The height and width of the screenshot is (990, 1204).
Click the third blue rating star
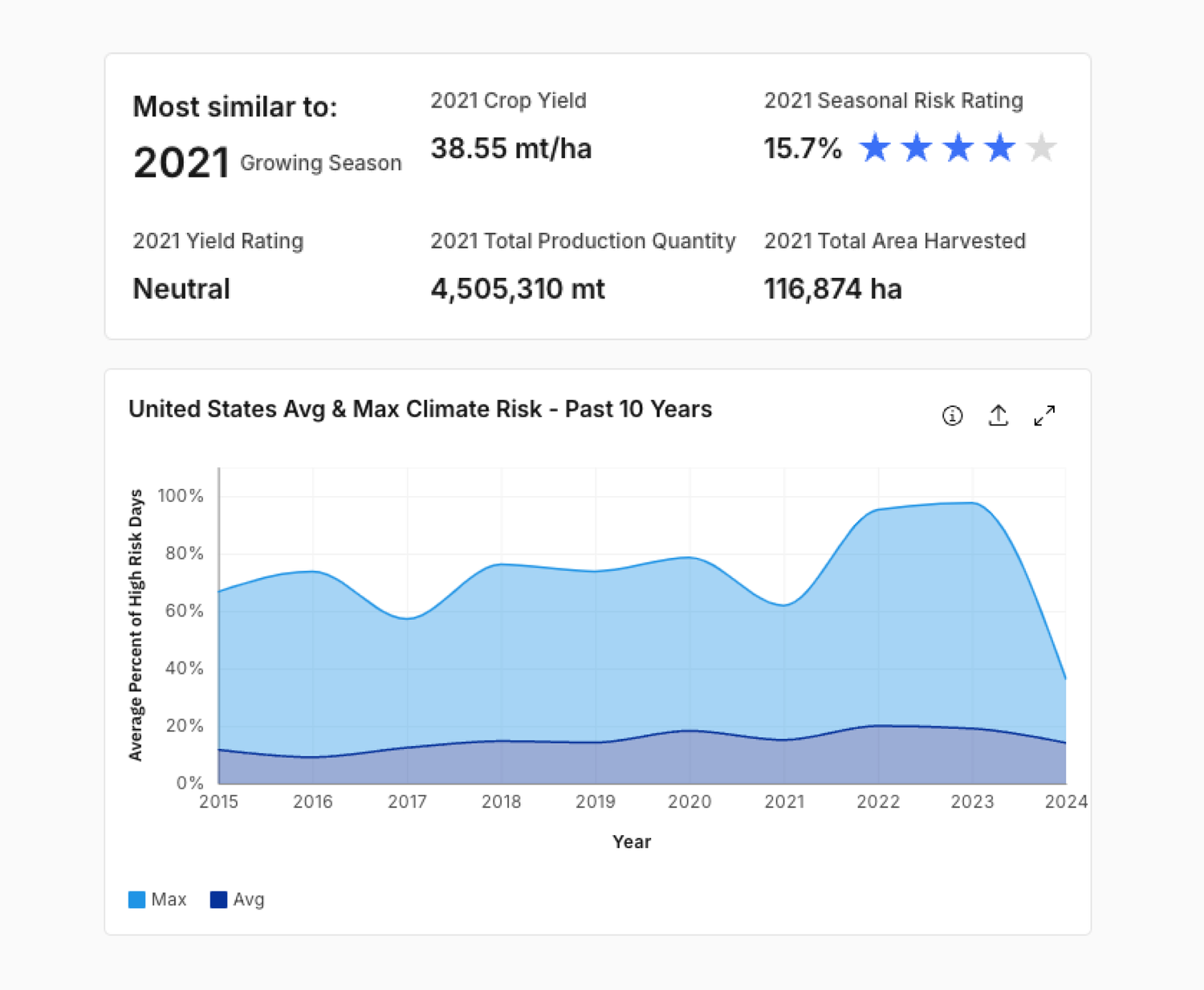tap(958, 148)
